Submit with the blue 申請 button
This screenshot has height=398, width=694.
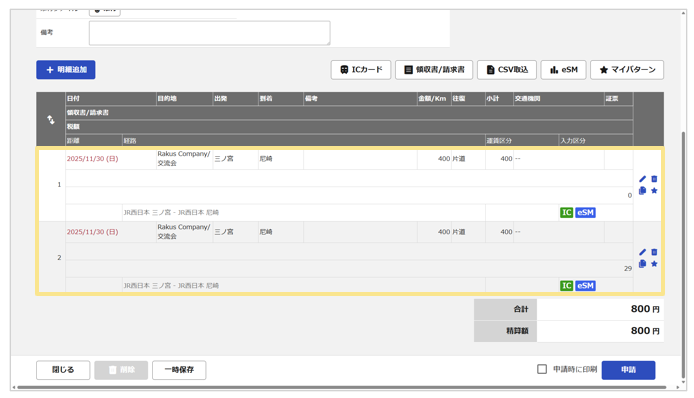(x=628, y=370)
